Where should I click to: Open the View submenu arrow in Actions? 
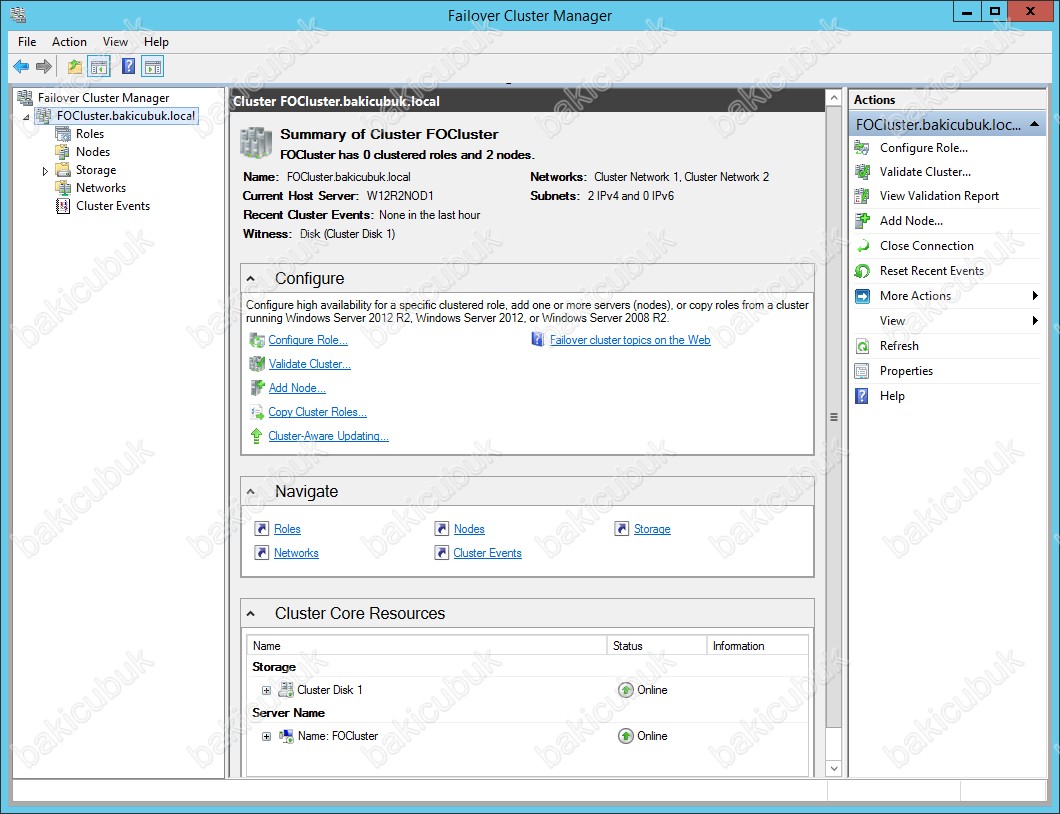[x=1035, y=320]
